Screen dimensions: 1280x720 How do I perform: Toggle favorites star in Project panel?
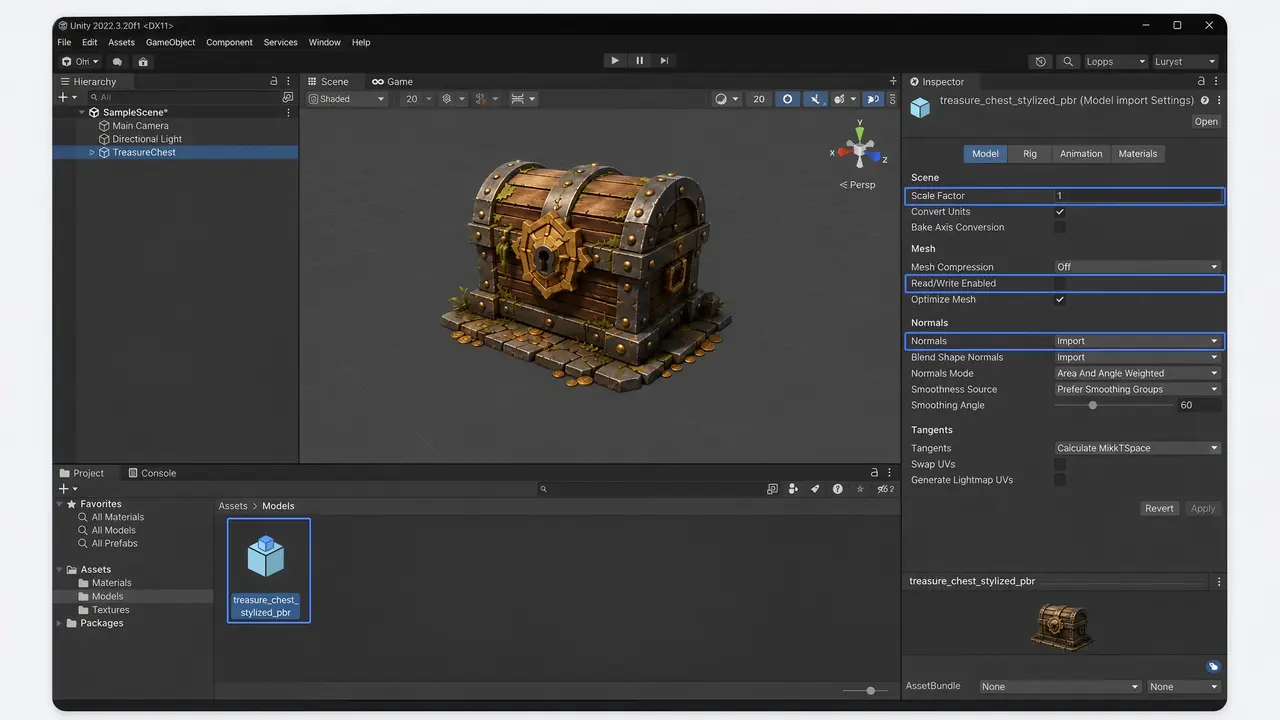coord(860,489)
